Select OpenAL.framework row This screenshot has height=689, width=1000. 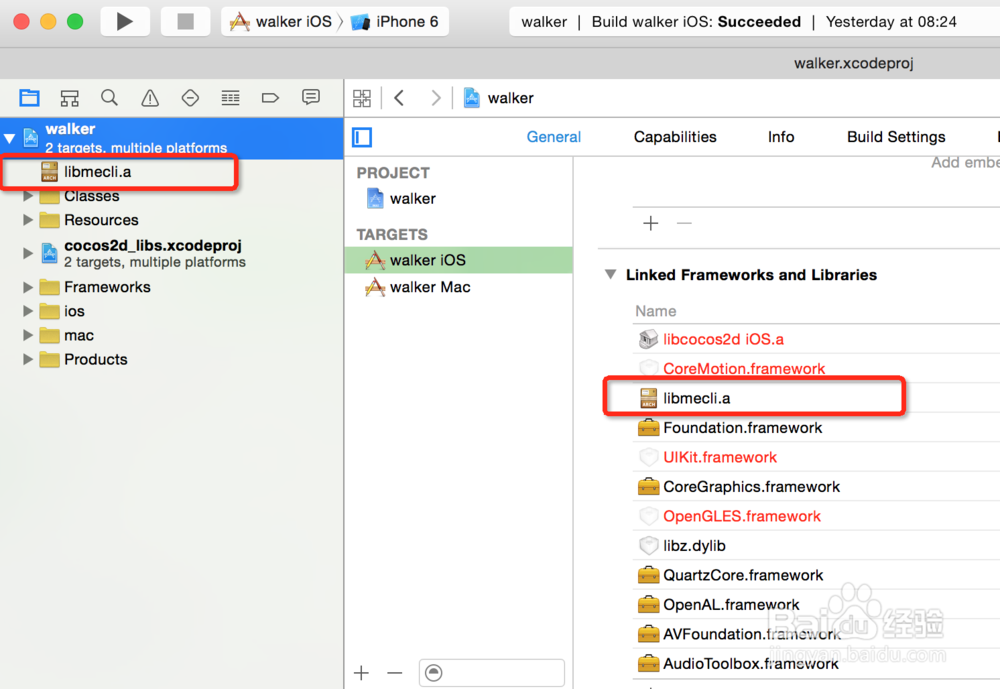click(816, 605)
